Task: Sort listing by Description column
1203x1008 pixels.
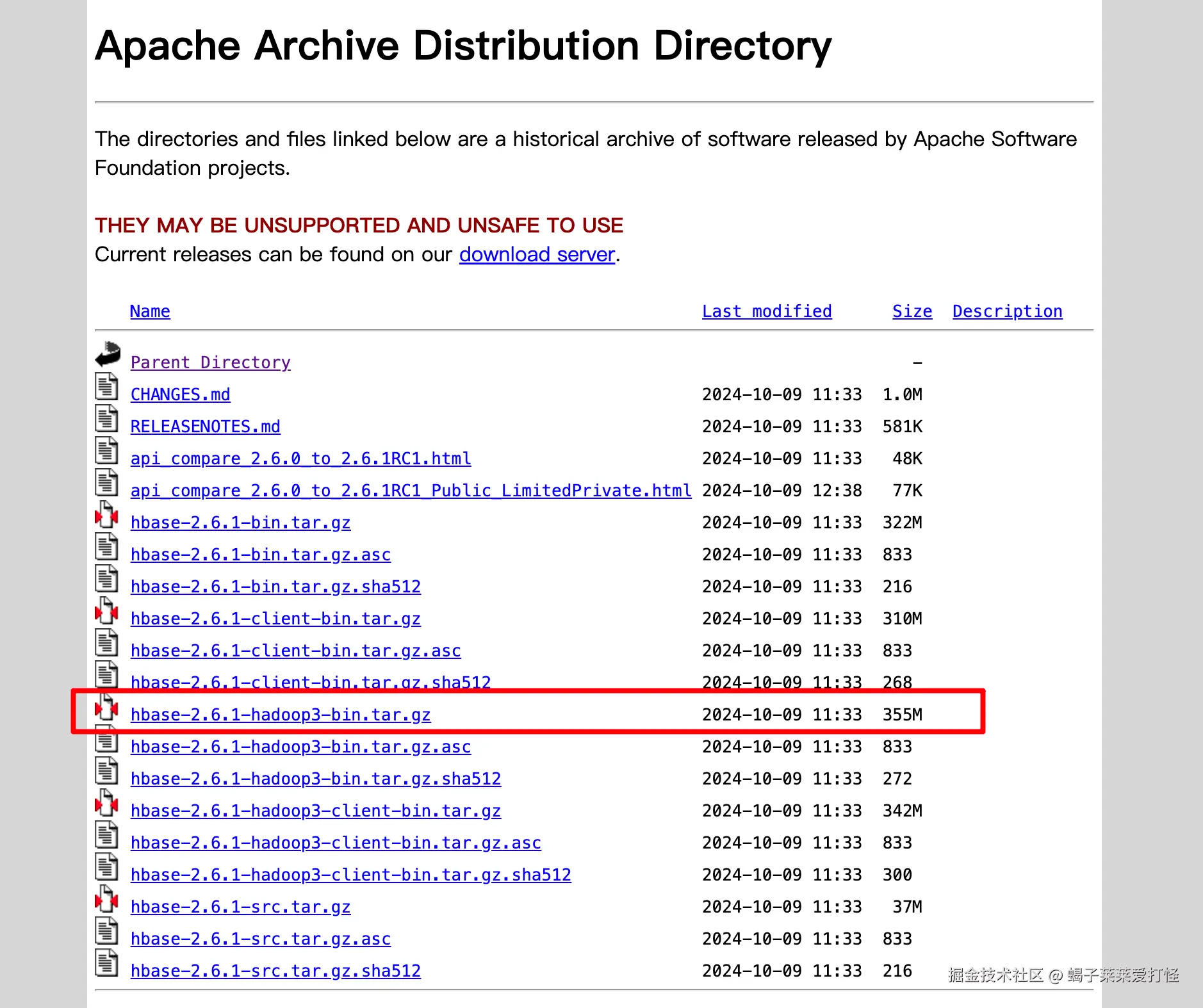Action: coord(1007,311)
